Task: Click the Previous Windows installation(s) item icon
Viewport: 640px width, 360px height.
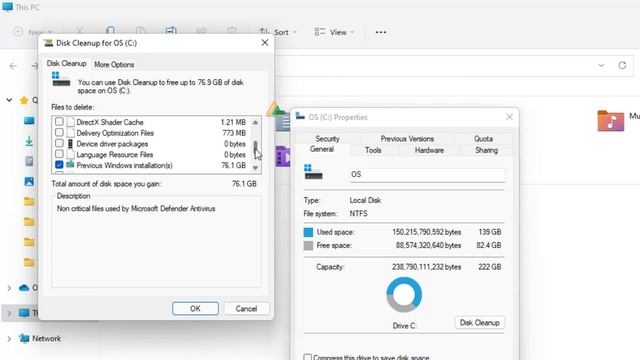Action: (x=70, y=165)
